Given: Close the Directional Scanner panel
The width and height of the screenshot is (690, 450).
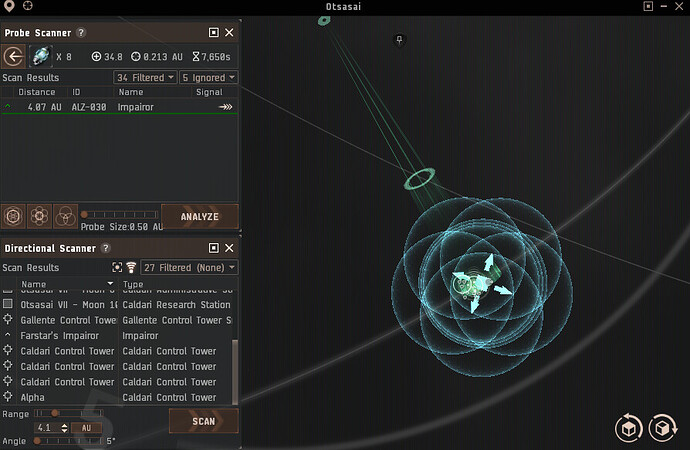Looking at the screenshot, I should coord(229,248).
